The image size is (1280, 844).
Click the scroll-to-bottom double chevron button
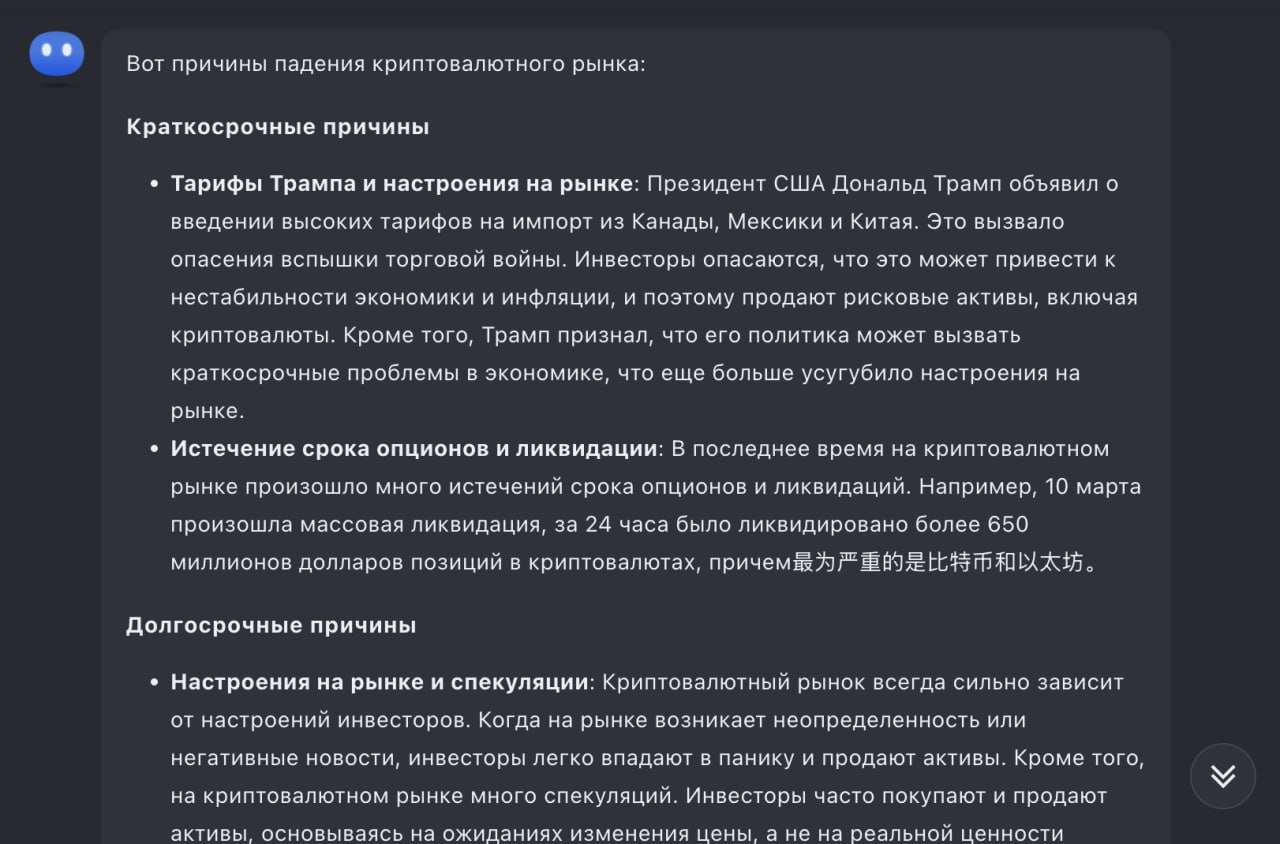click(x=1223, y=776)
